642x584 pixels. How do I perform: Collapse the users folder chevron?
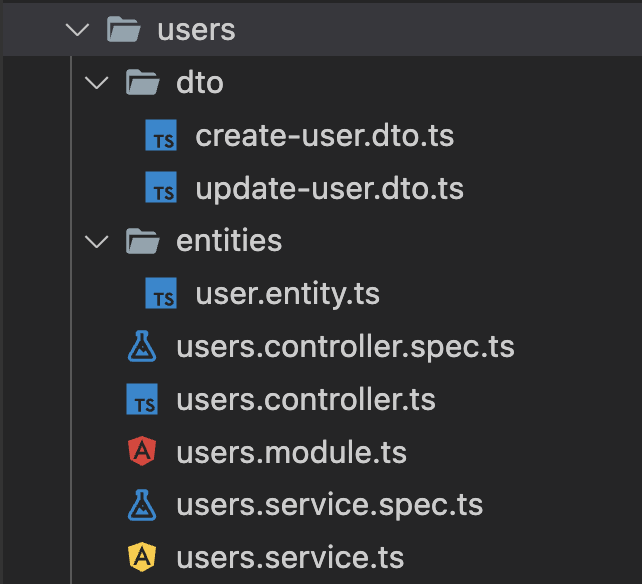[77, 30]
